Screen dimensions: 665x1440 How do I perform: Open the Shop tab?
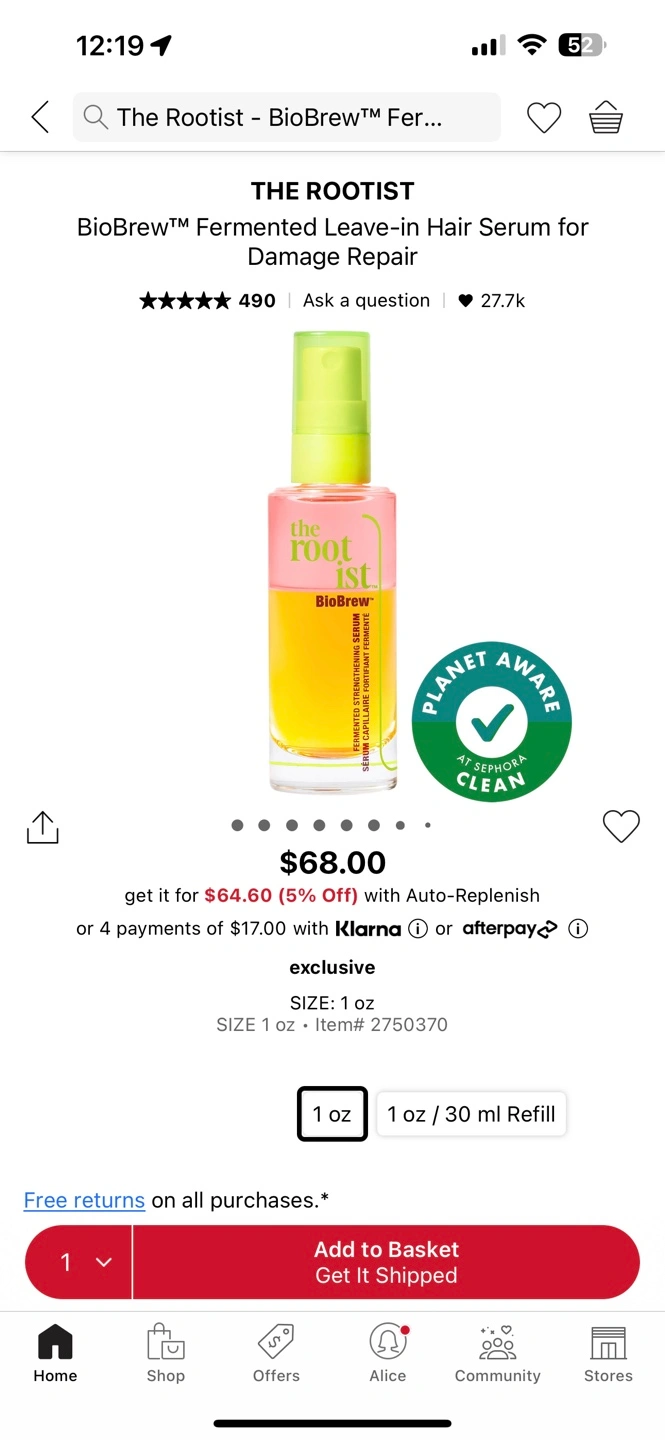point(166,1354)
